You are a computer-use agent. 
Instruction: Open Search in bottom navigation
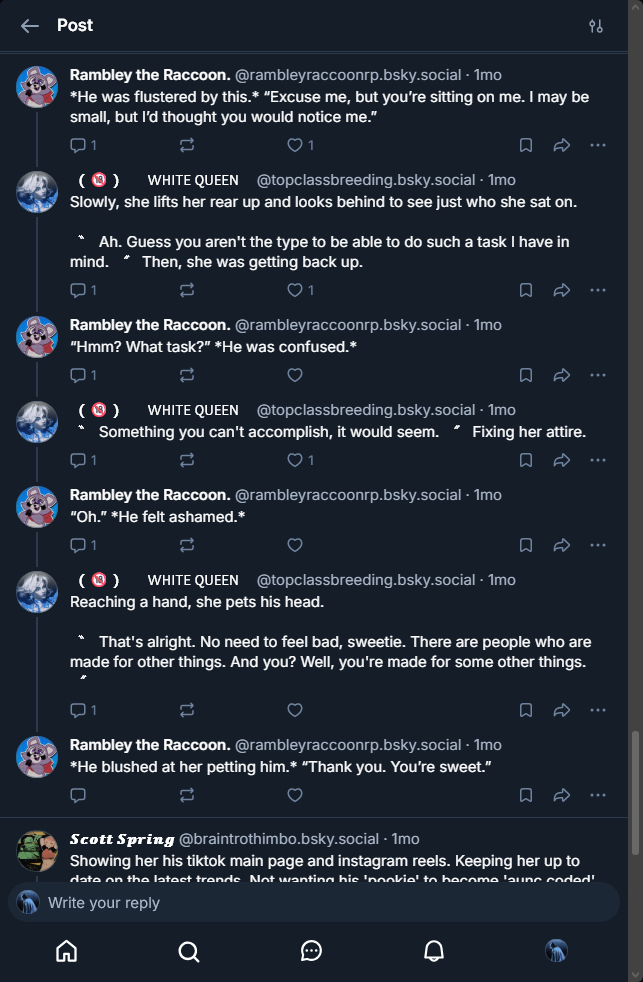coord(189,951)
